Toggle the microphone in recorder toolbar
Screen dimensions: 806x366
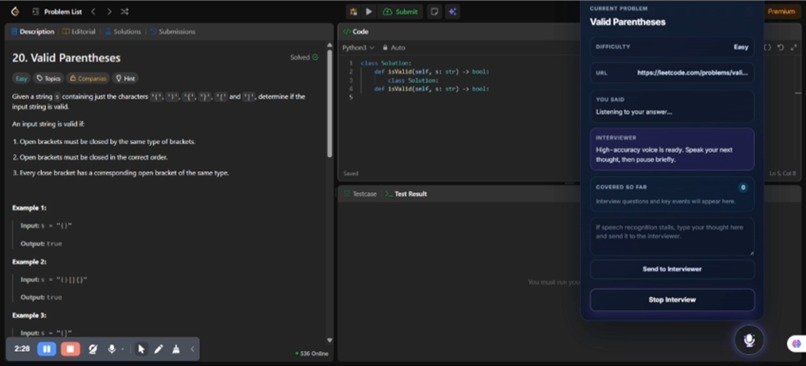[111, 350]
